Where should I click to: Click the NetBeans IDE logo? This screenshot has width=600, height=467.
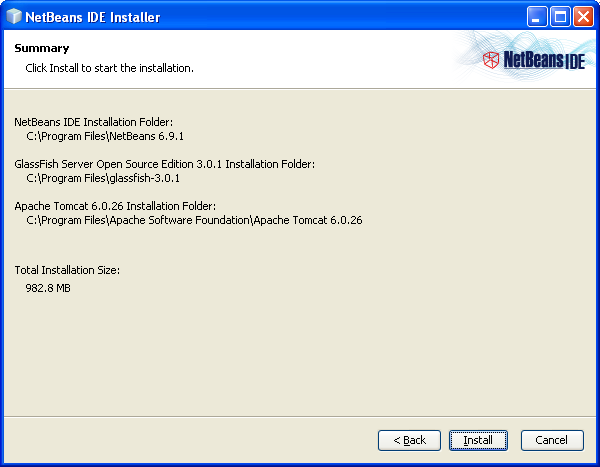click(534, 60)
